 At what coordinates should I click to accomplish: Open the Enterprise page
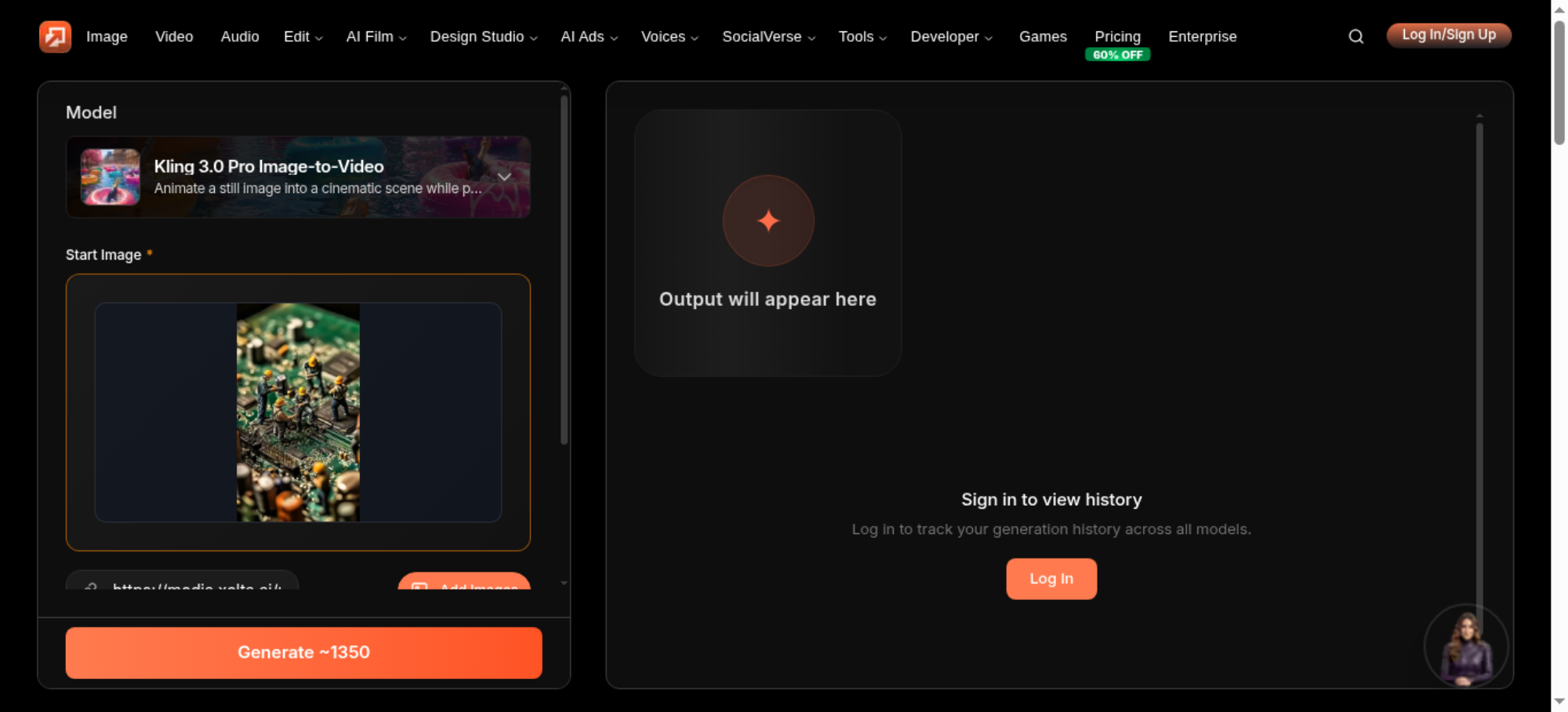pyautogui.click(x=1202, y=37)
